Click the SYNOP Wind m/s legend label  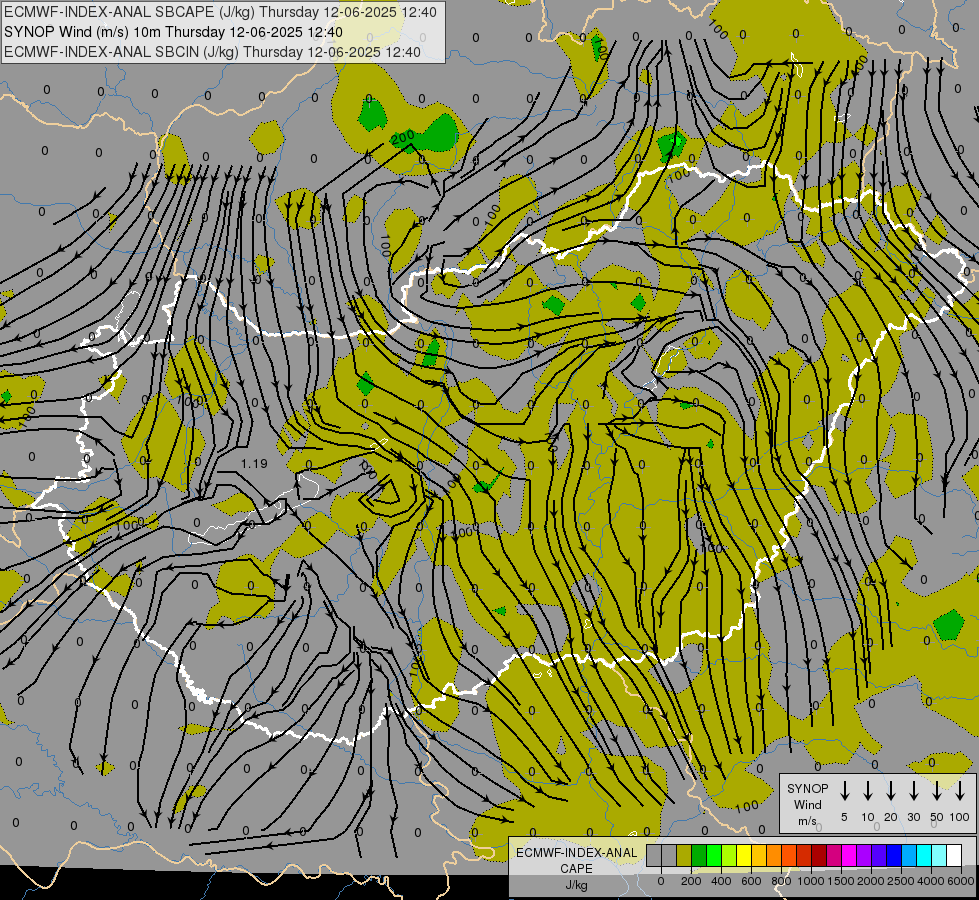tap(807, 804)
